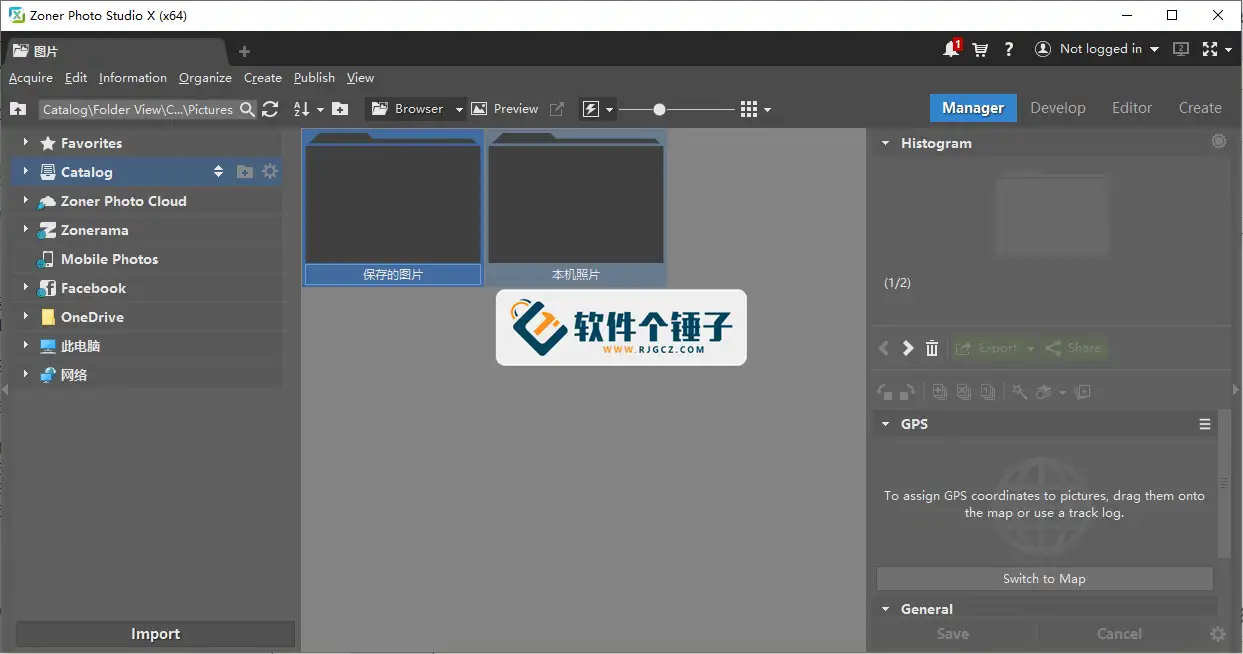Screen dimensions: 1243x654
Task: Switch to the Manager module
Action: (x=973, y=108)
